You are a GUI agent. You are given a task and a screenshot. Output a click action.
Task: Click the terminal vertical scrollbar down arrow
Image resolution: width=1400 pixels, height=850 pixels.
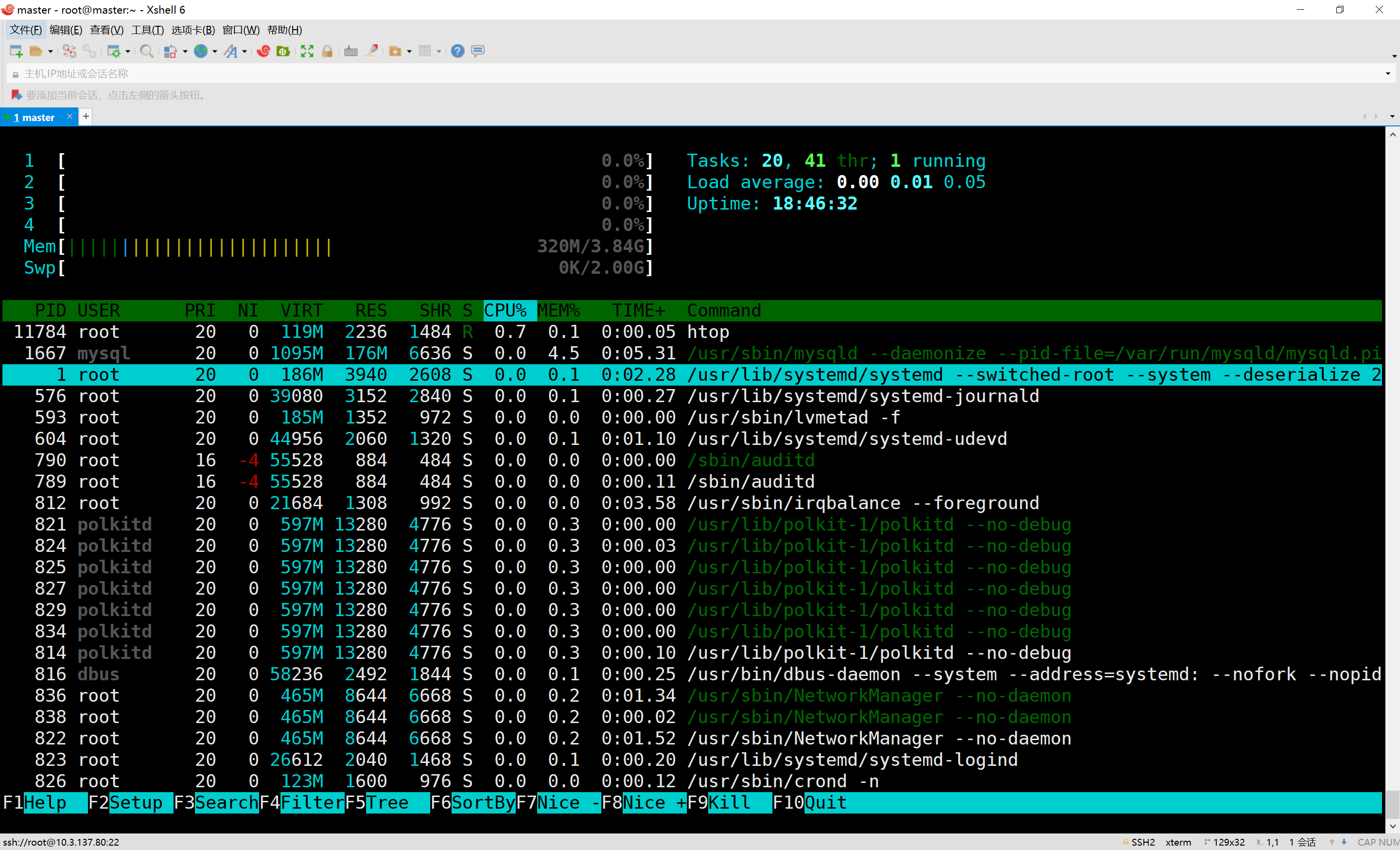point(1392,826)
